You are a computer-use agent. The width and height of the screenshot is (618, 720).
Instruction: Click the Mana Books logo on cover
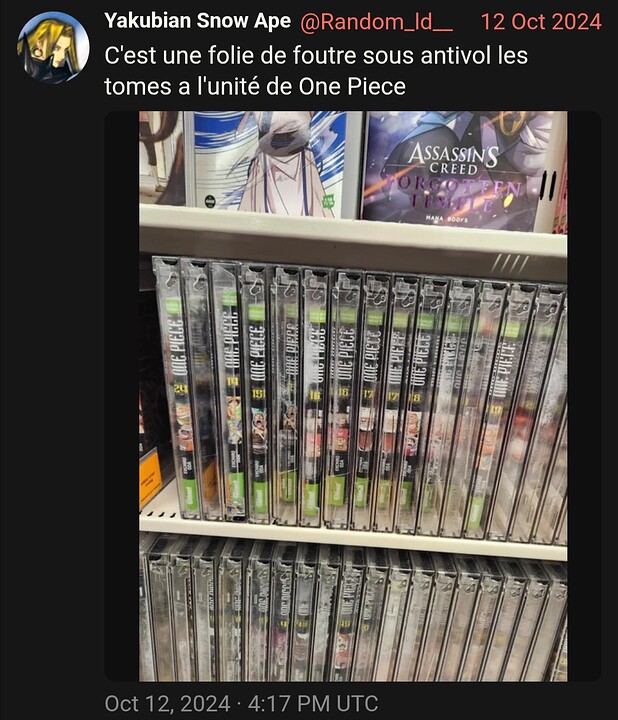pyautogui.click(x=447, y=219)
